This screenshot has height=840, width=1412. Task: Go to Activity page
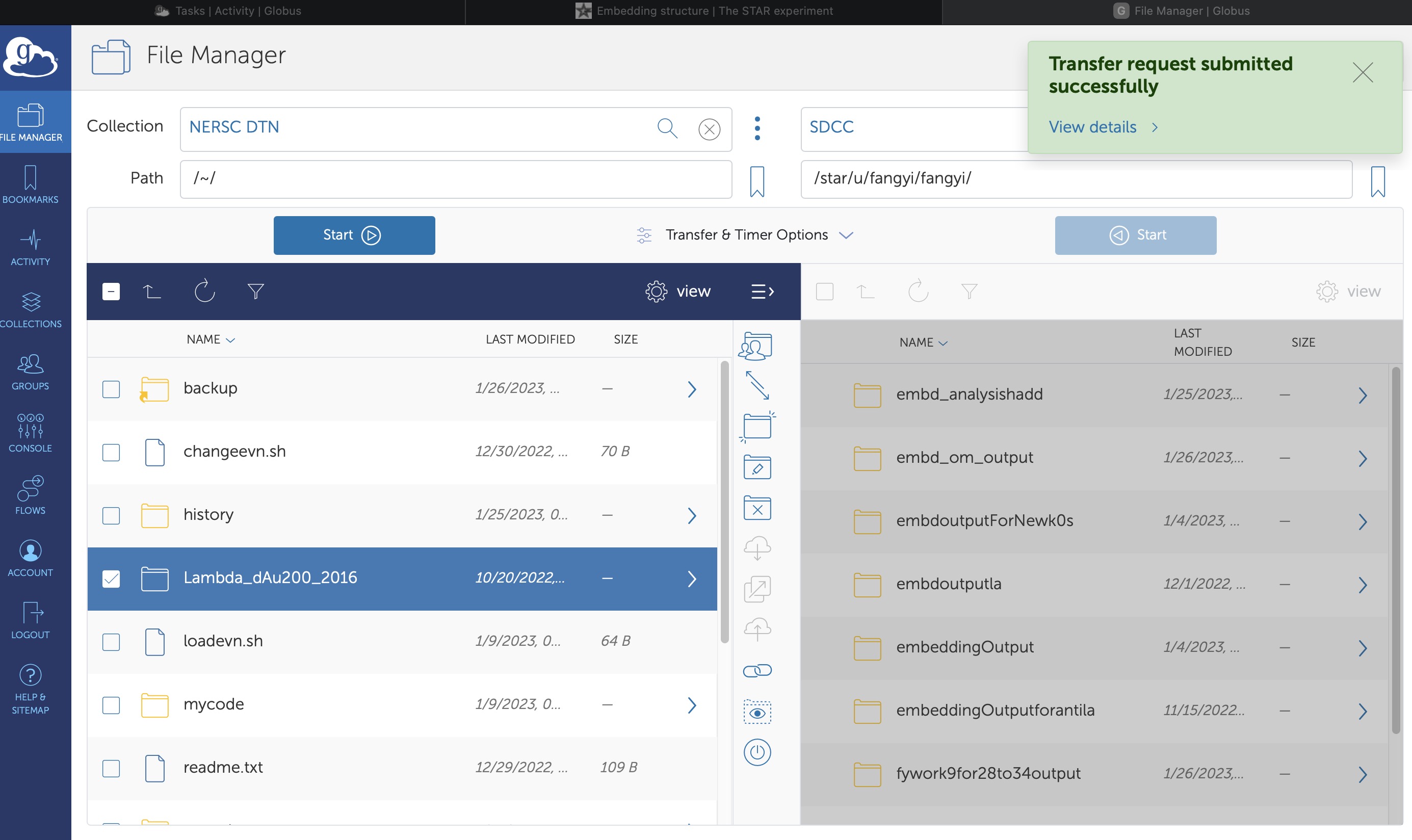[31, 247]
